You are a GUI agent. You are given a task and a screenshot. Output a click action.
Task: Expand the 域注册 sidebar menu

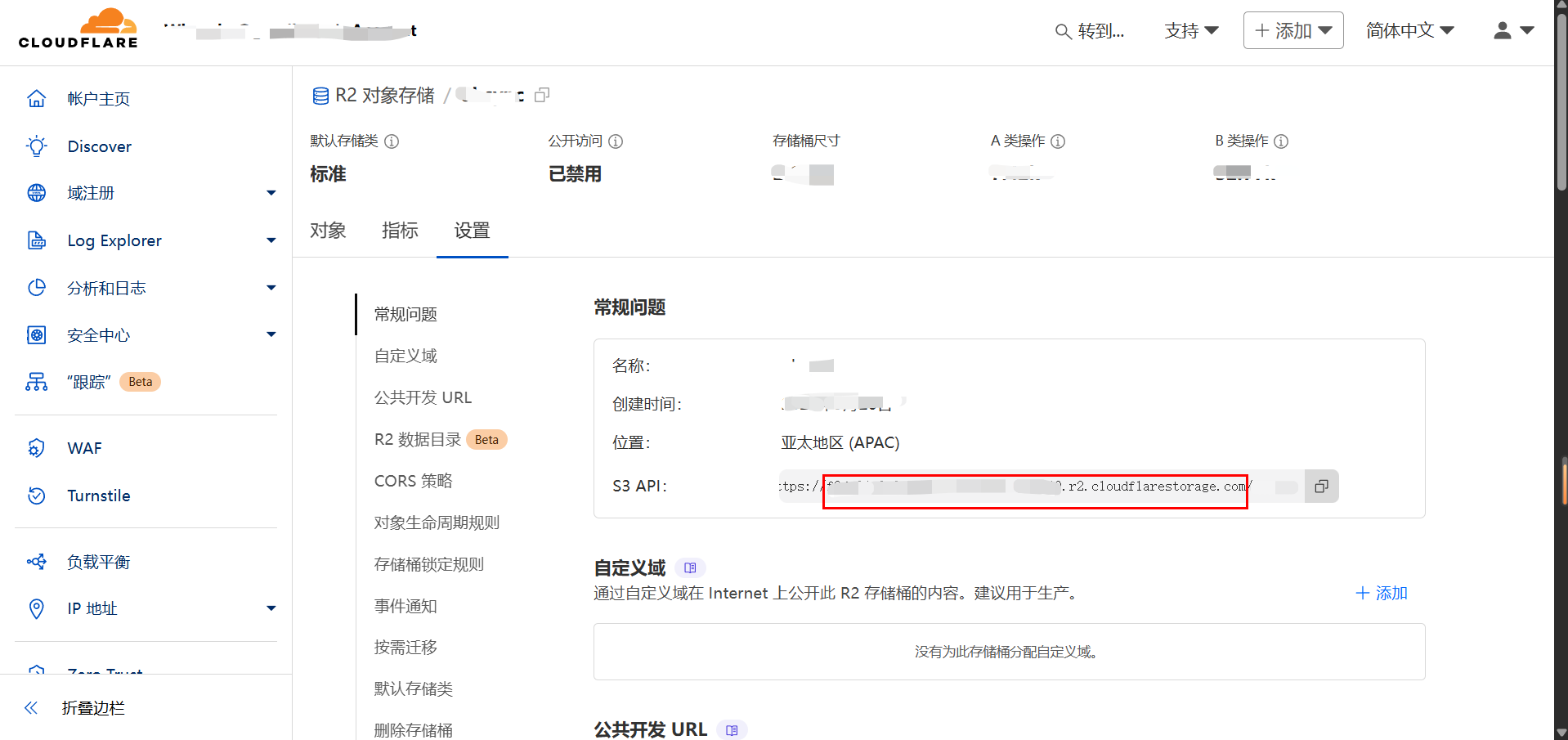point(271,193)
